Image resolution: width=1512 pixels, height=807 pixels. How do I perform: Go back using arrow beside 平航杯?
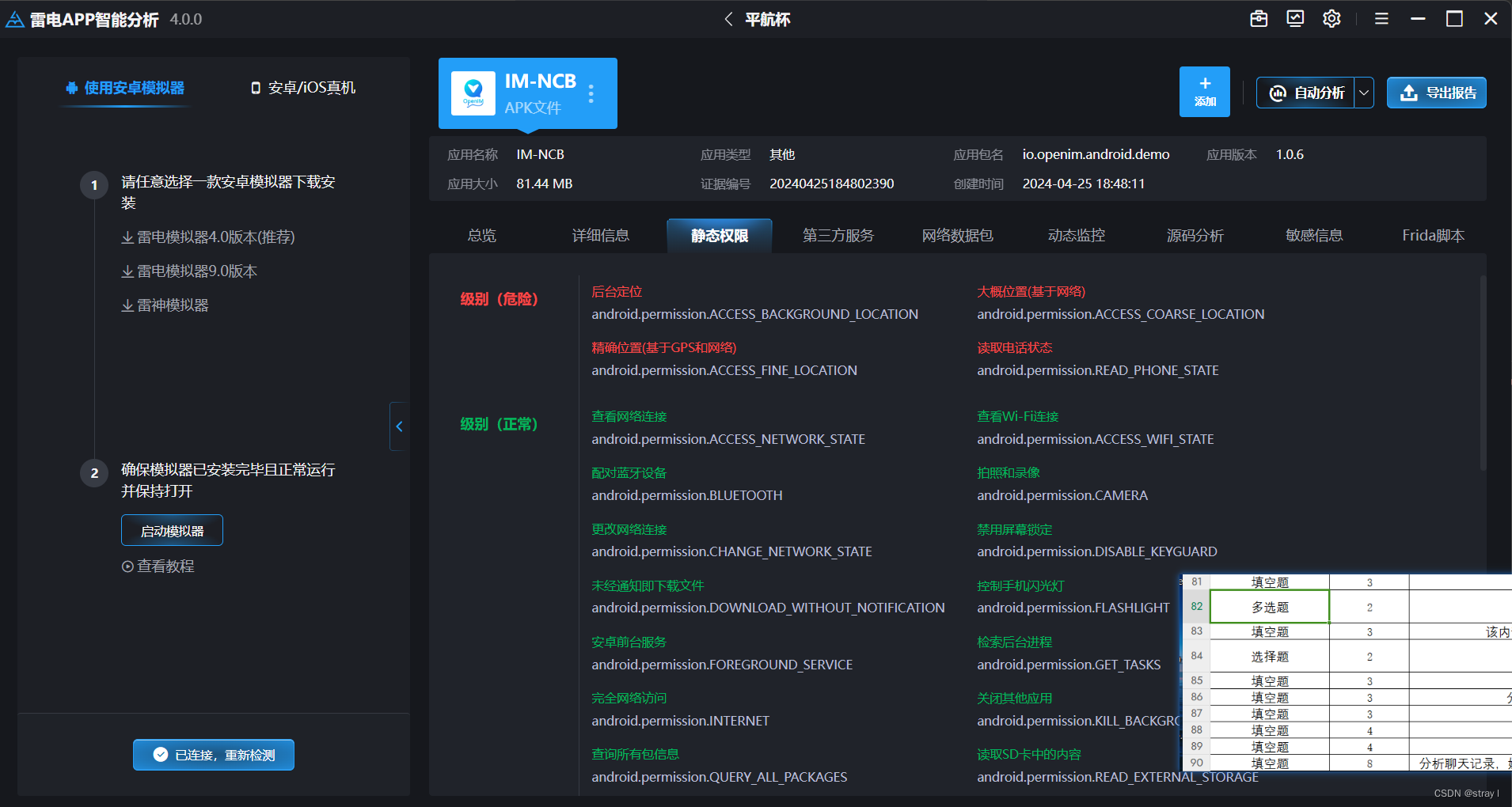tap(728, 19)
